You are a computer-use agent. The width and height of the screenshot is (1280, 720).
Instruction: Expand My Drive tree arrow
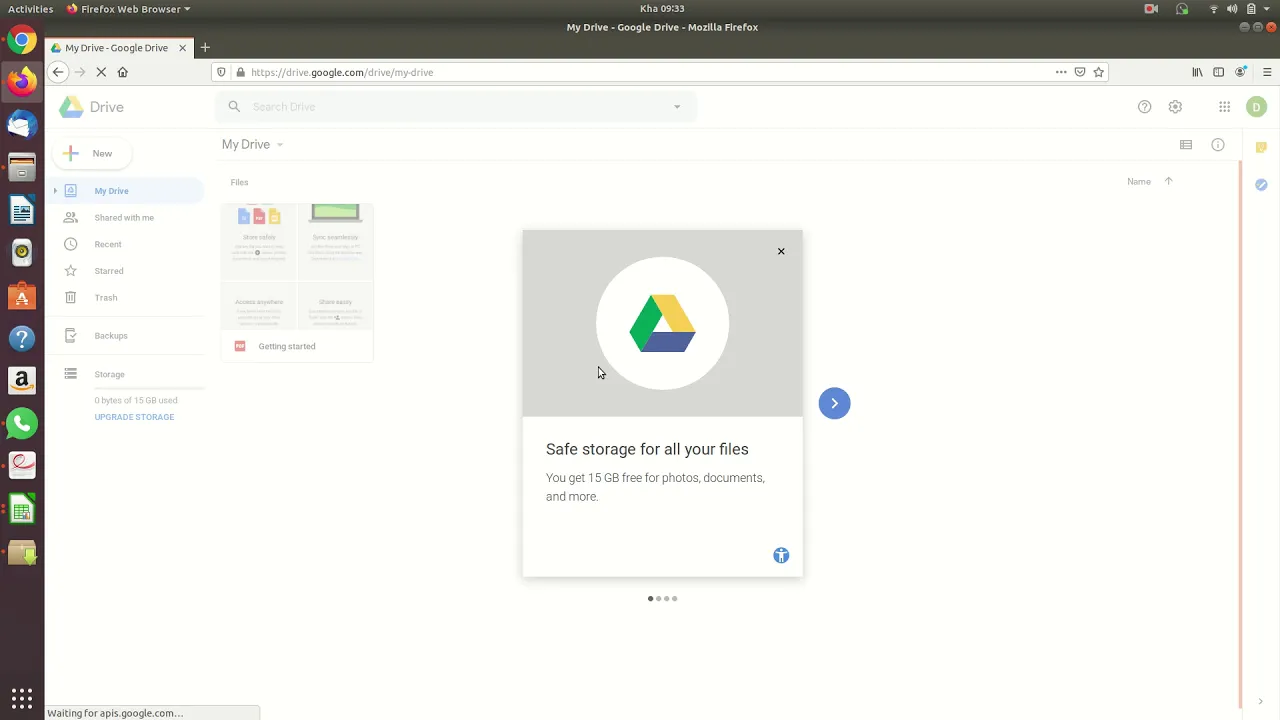(x=56, y=191)
